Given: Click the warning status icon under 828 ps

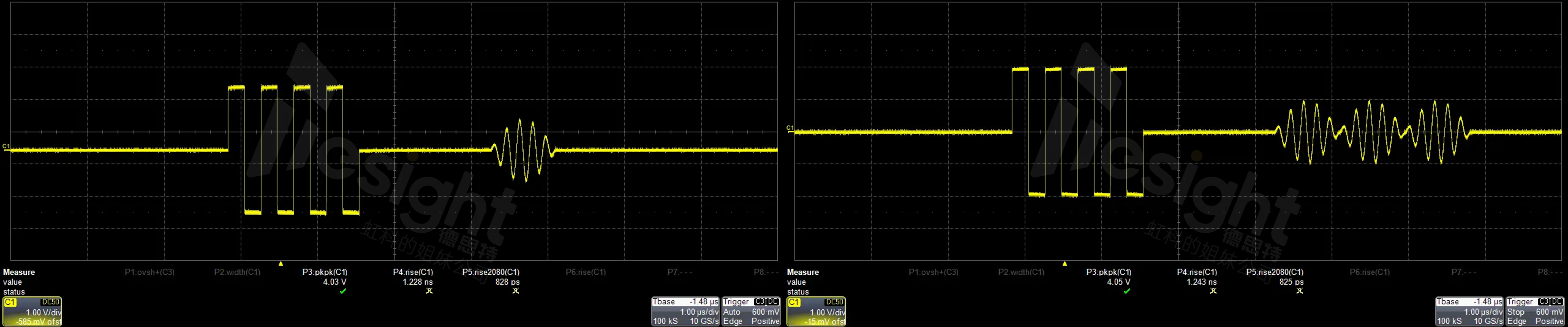Looking at the screenshot, I should point(515,291).
